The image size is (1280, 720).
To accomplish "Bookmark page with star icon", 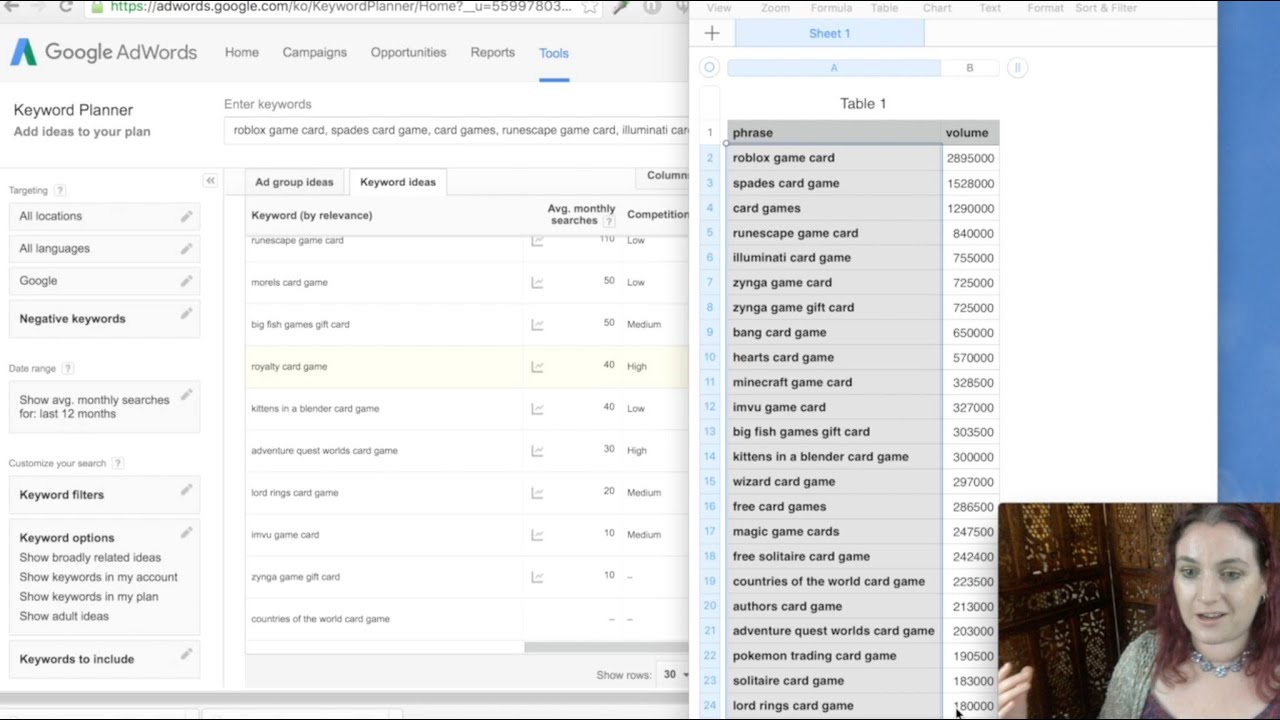I will click(590, 7).
